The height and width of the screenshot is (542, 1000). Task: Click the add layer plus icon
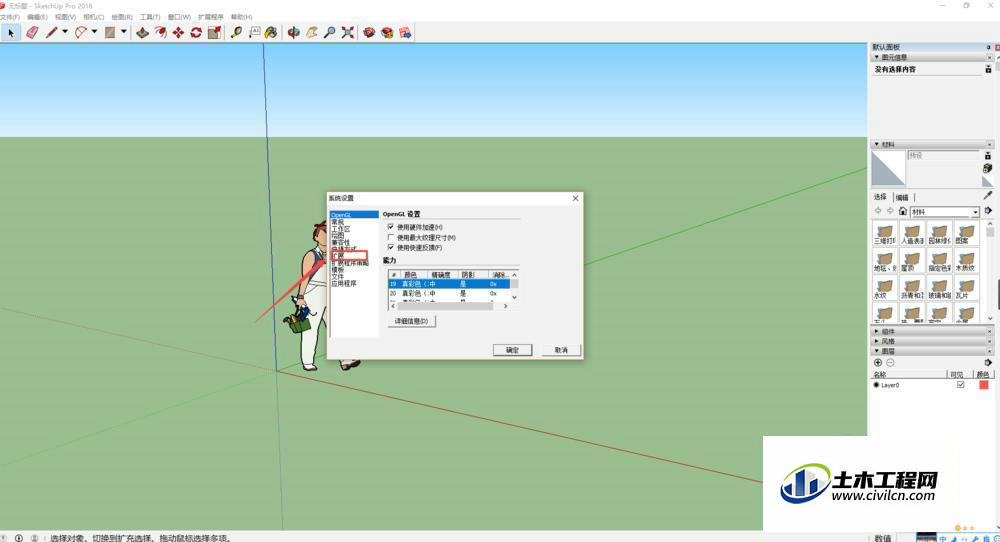pyautogui.click(x=878, y=362)
